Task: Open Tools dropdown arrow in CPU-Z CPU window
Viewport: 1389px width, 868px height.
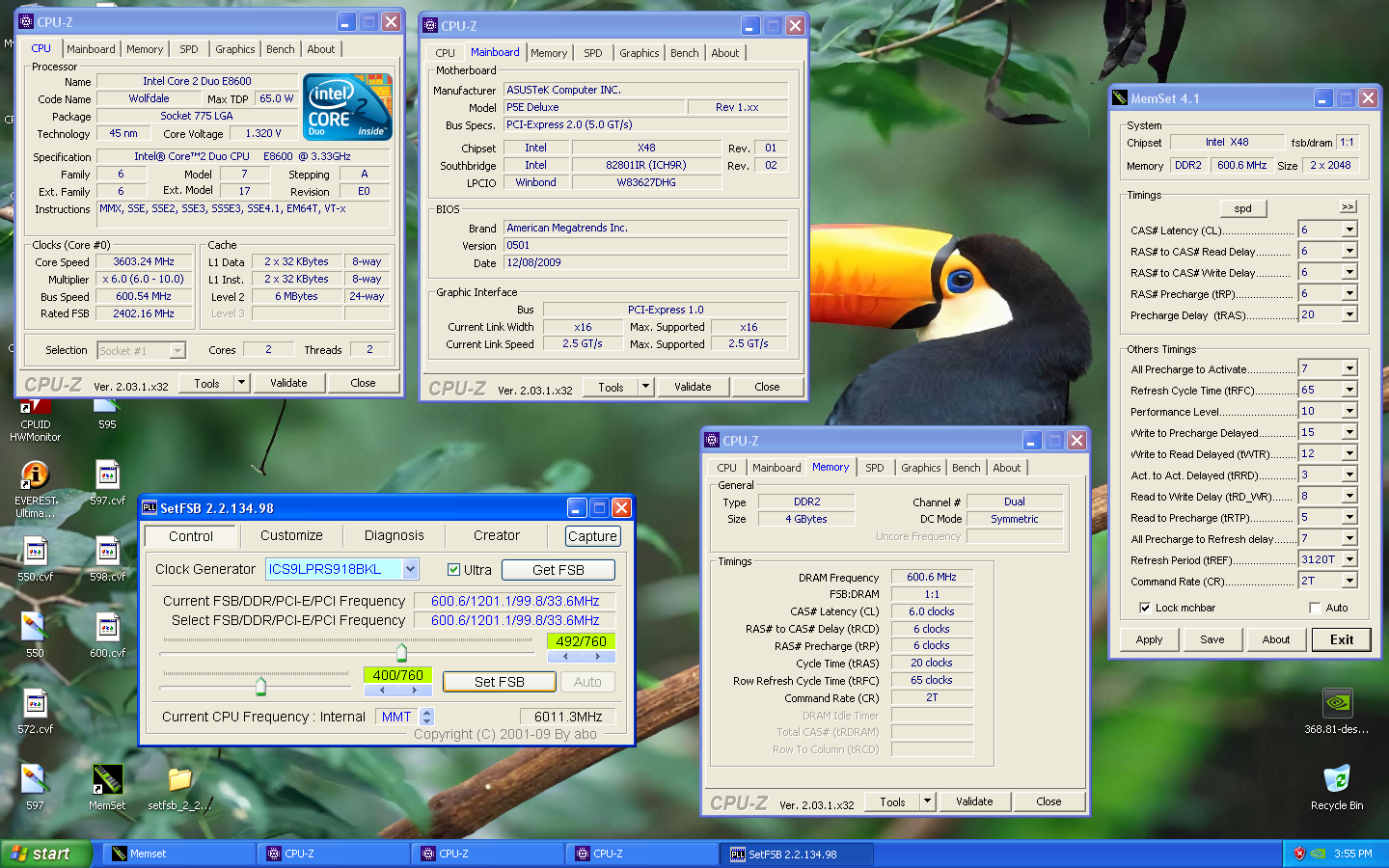Action: click(241, 383)
